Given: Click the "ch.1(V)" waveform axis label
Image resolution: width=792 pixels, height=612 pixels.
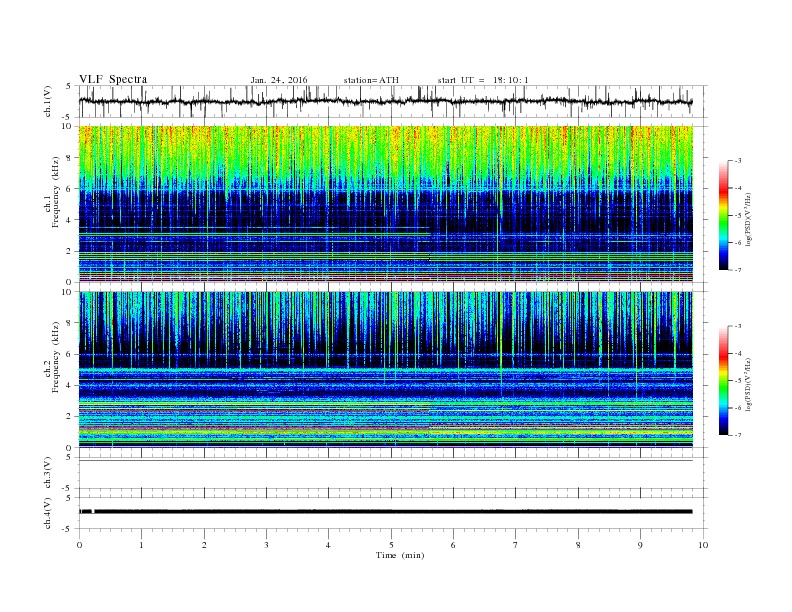Looking at the screenshot, I should pyautogui.click(x=48, y=101).
